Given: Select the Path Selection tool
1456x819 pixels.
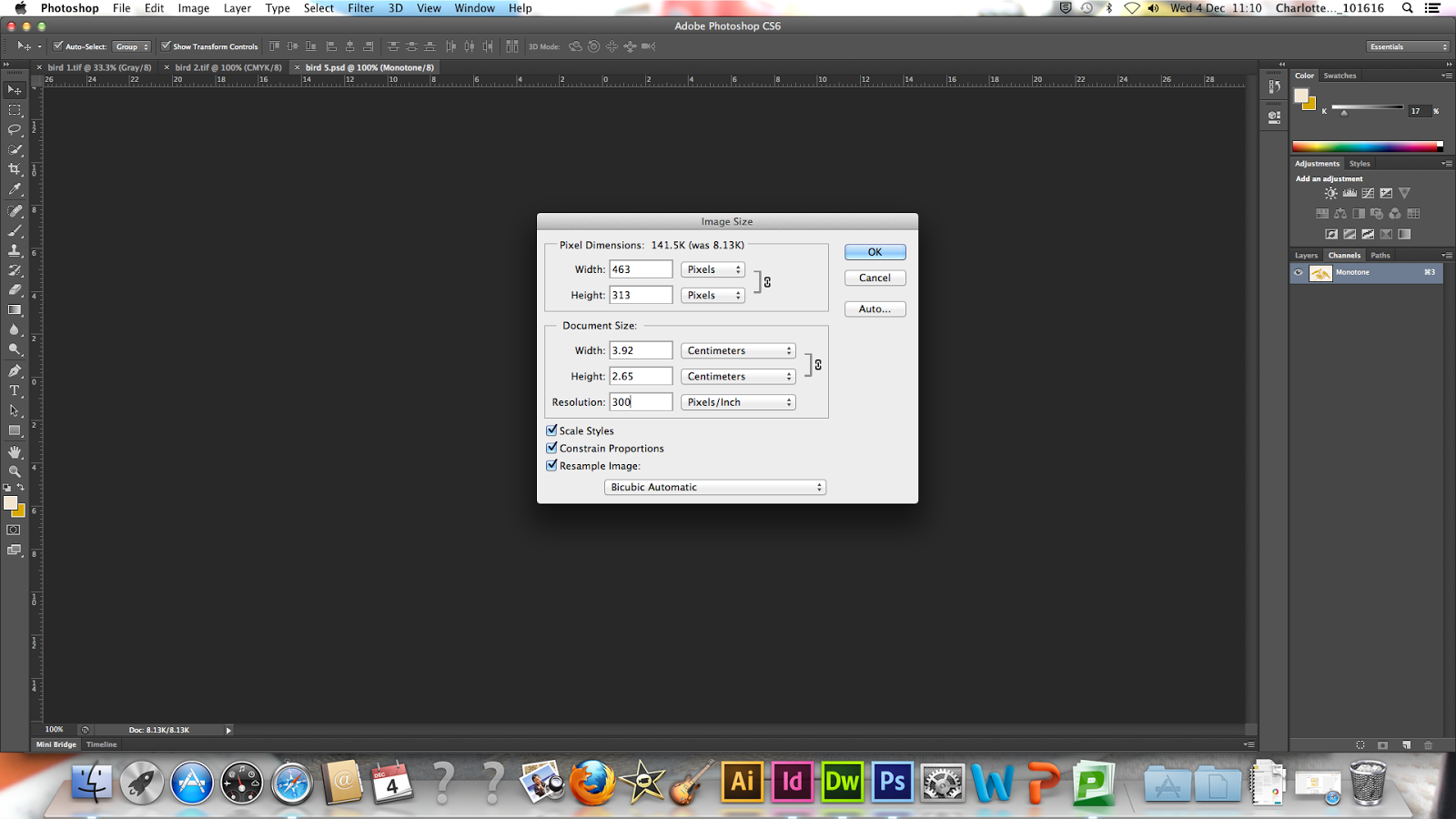Looking at the screenshot, I should pyautogui.click(x=15, y=411).
